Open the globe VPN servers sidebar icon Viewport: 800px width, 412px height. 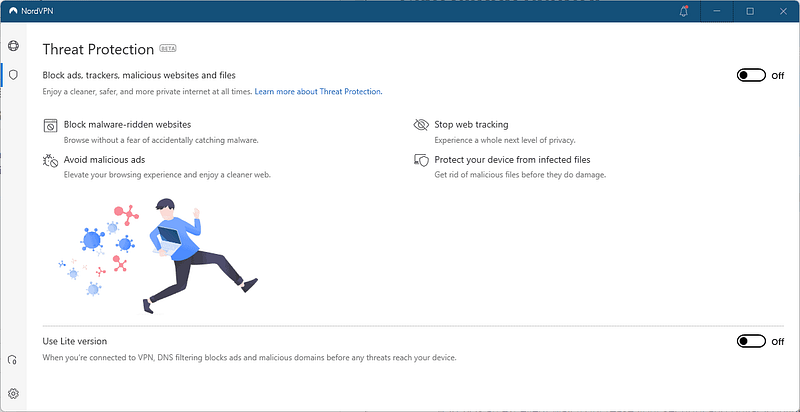click(x=13, y=46)
